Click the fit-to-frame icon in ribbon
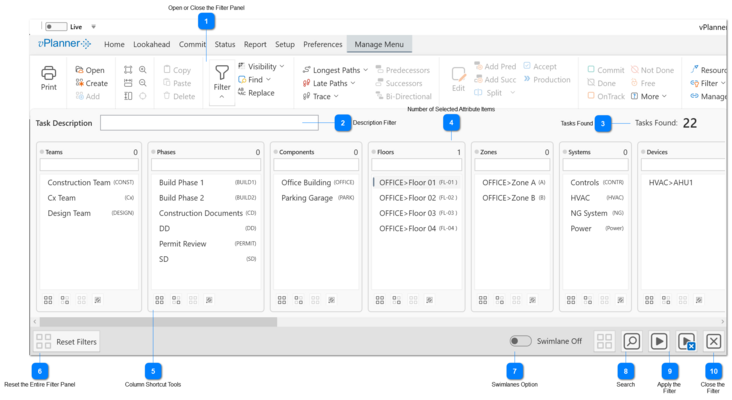732x400 pixels. pyautogui.click(x=128, y=70)
